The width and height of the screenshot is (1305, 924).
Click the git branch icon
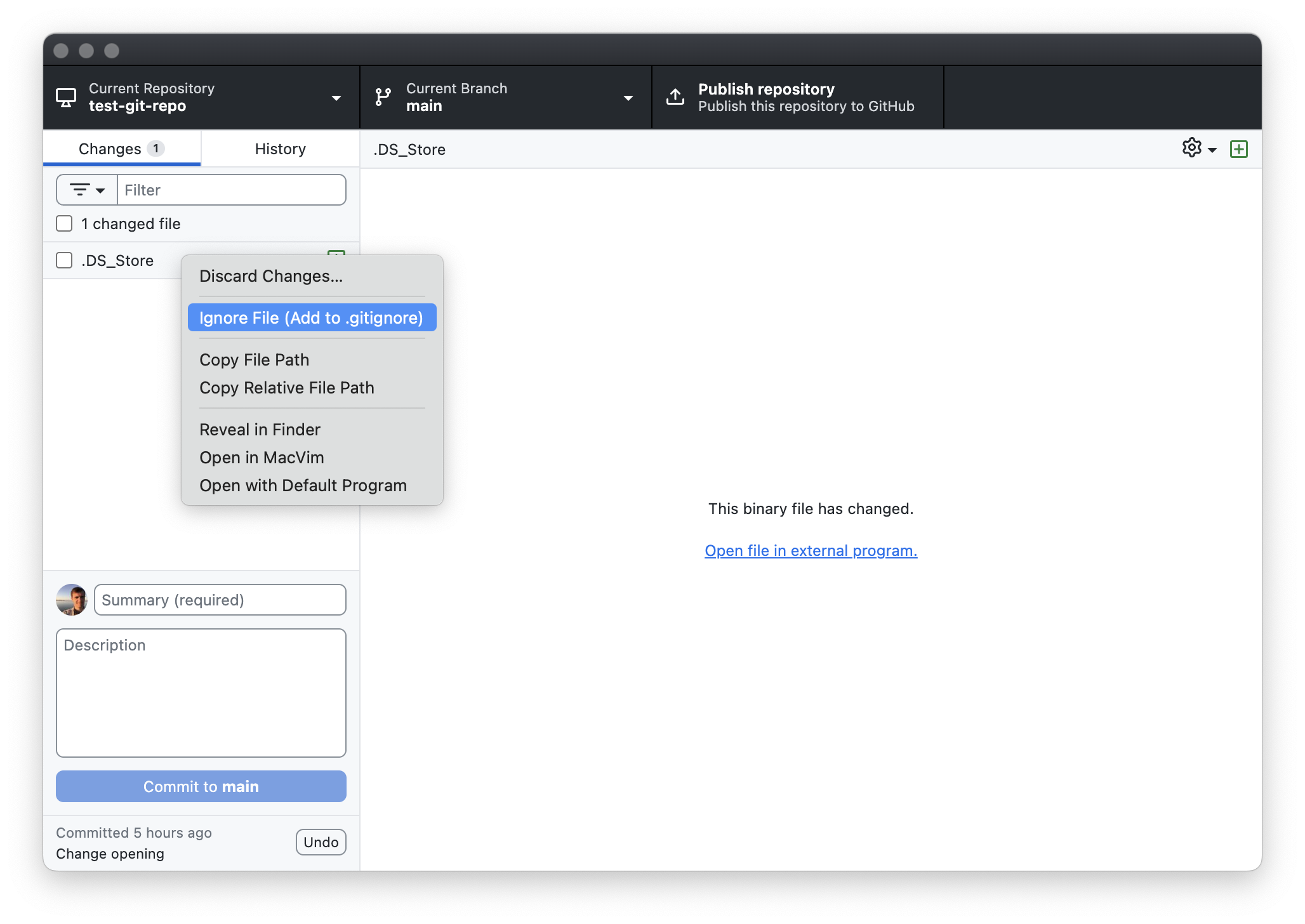pos(383,97)
